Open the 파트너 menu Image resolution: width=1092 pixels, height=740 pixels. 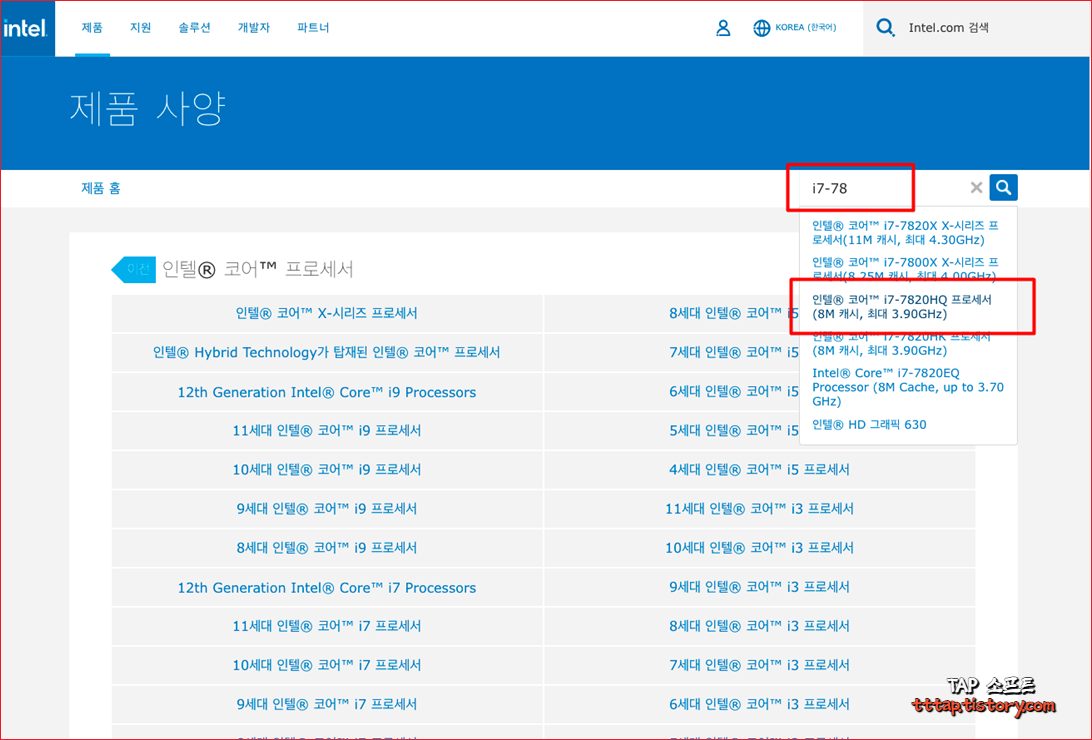pyautogui.click(x=313, y=28)
